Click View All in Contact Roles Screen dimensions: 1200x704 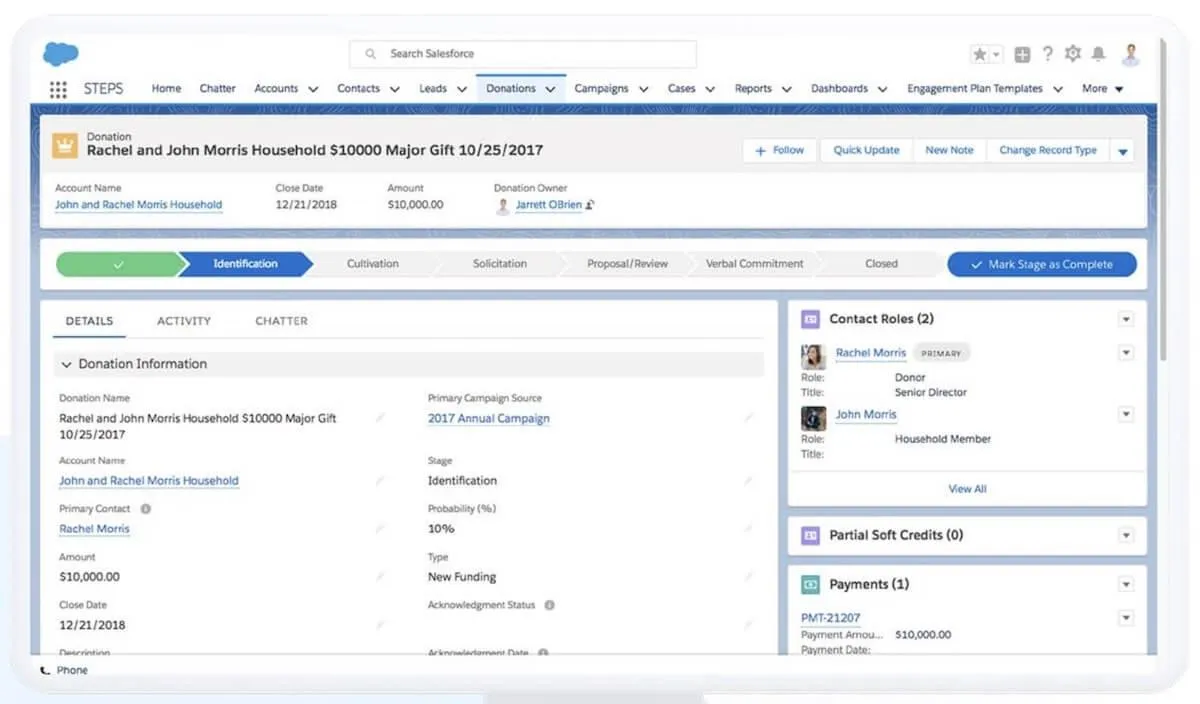967,489
